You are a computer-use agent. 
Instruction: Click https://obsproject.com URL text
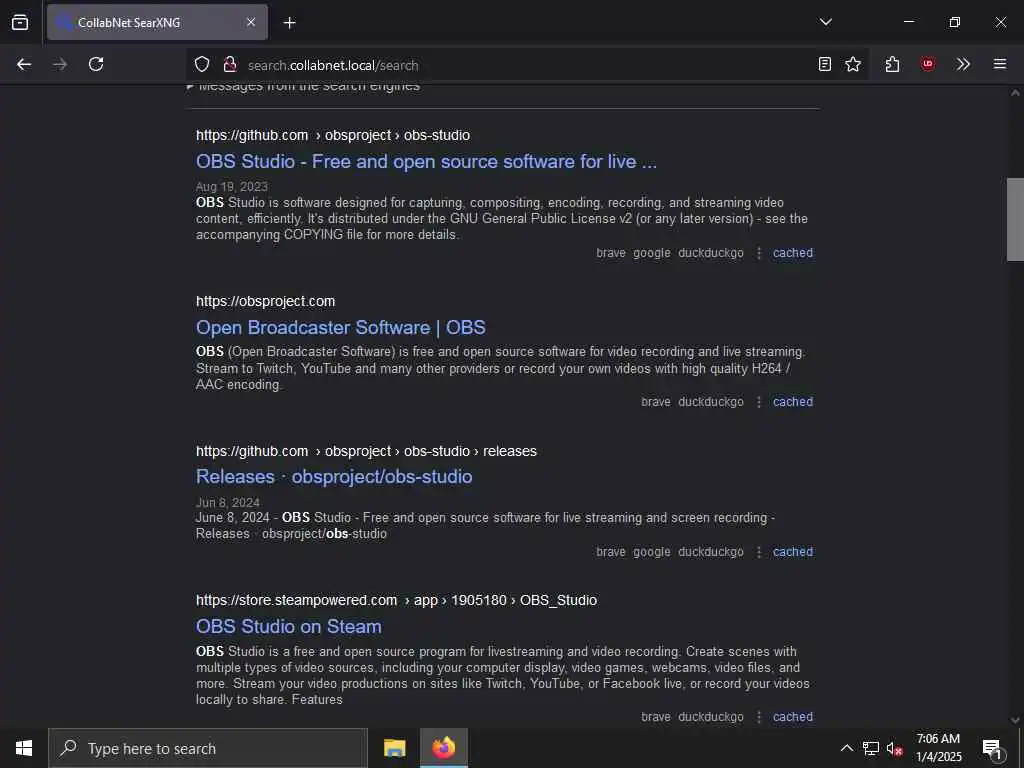(x=266, y=301)
